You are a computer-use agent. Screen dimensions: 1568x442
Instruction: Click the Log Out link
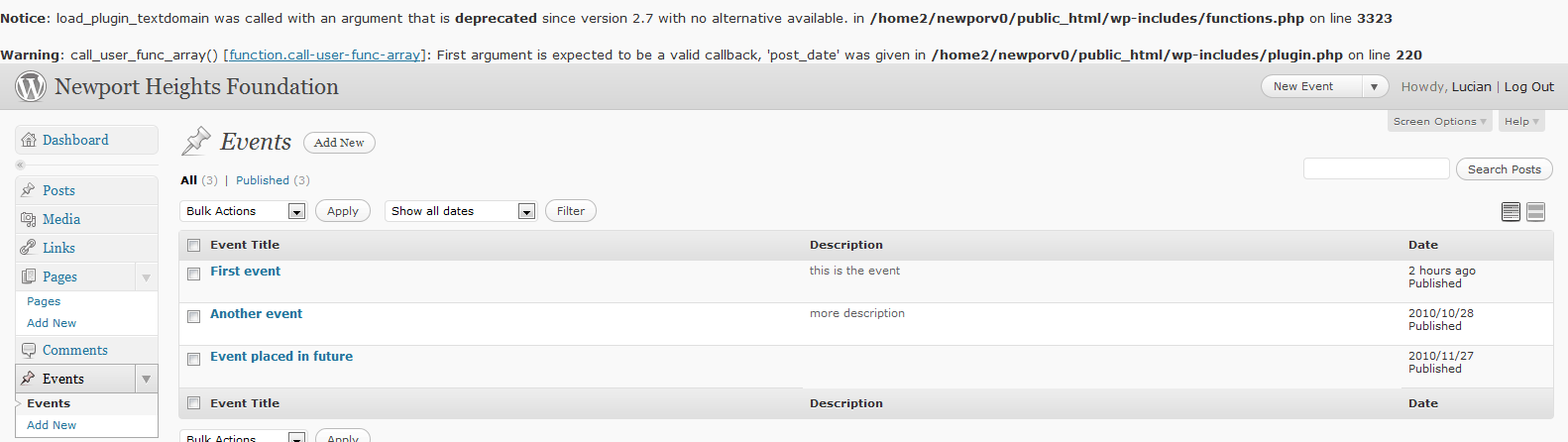coord(1528,87)
